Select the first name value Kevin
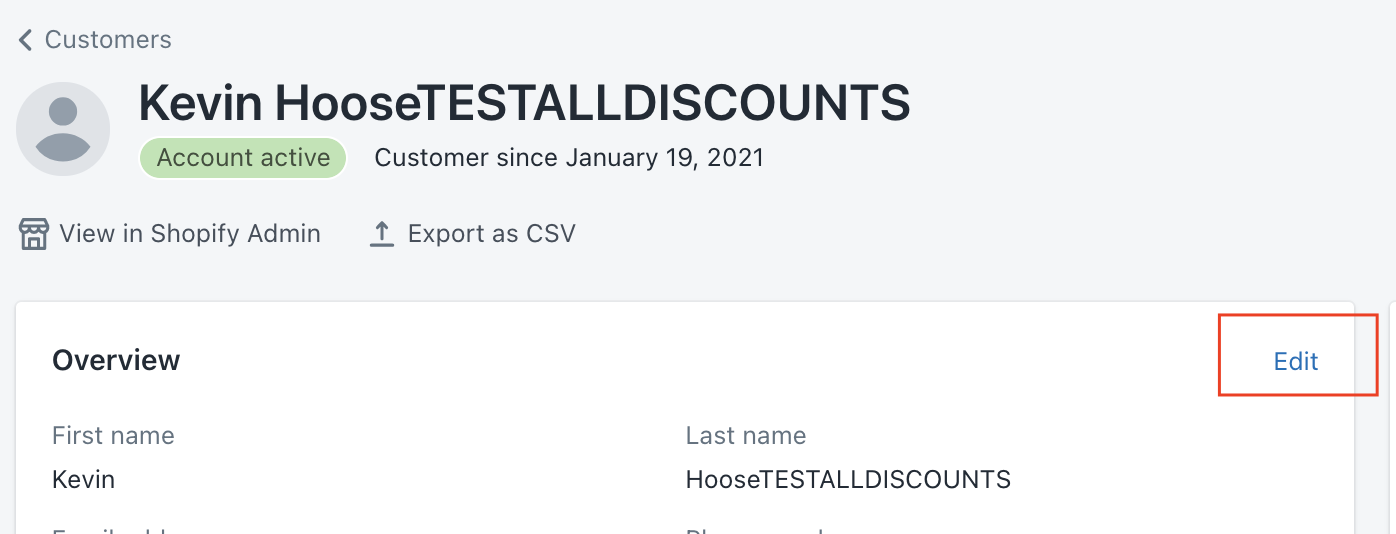This screenshot has width=1396, height=534. 83,479
